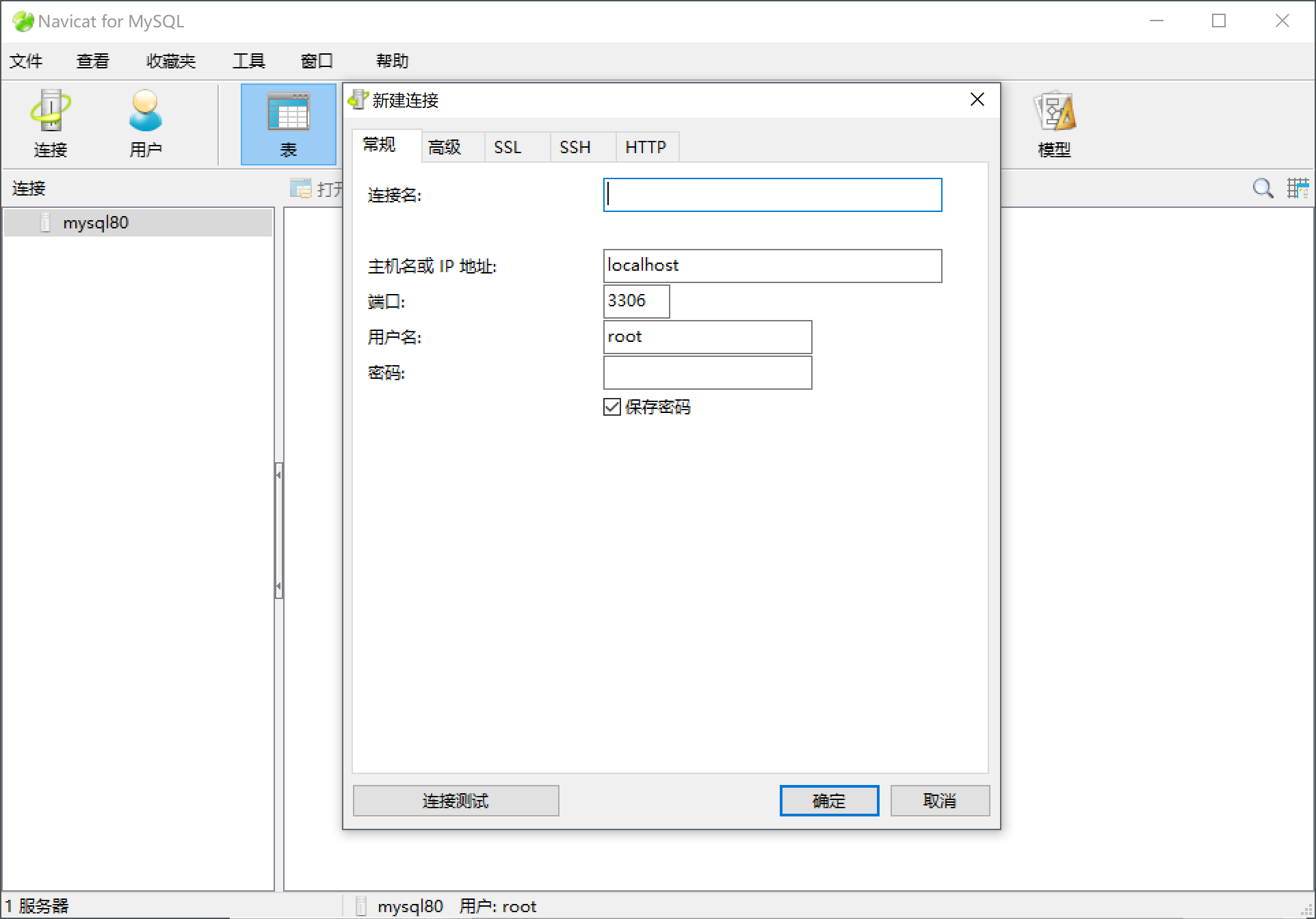Click the '用户名:' label
Screen dimensions: 1316x919
click(395, 337)
